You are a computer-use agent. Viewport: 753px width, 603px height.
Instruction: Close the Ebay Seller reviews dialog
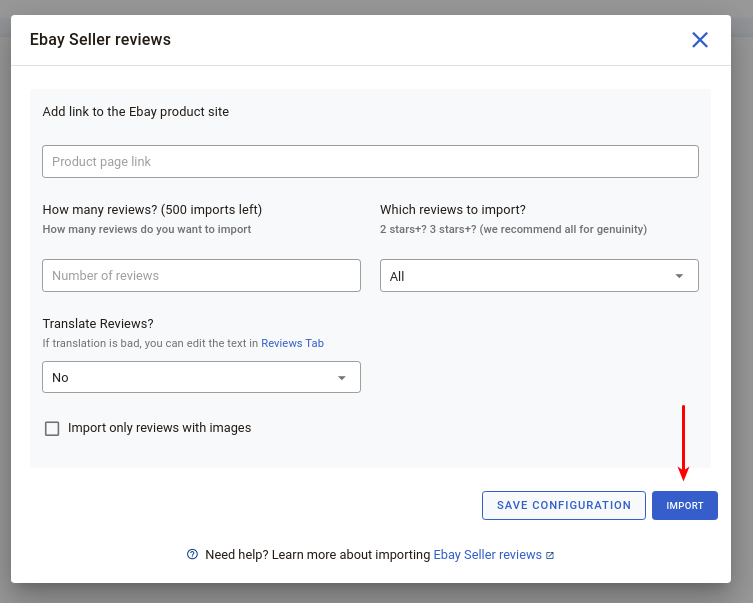tap(700, 40)
